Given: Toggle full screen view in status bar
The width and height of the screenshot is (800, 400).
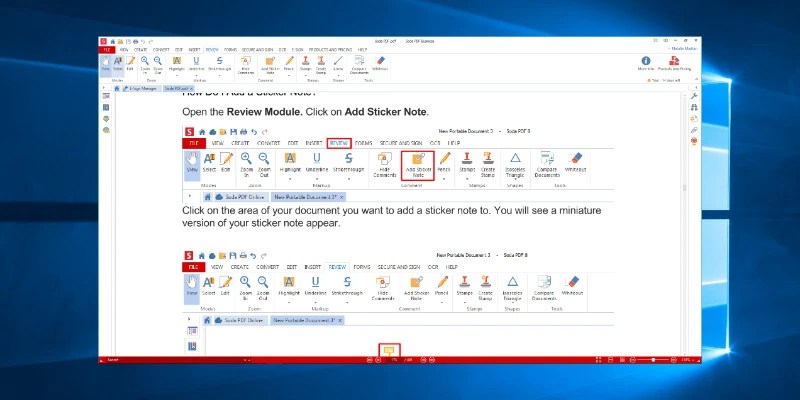Looking at the screenshot, I should [598, 360].
